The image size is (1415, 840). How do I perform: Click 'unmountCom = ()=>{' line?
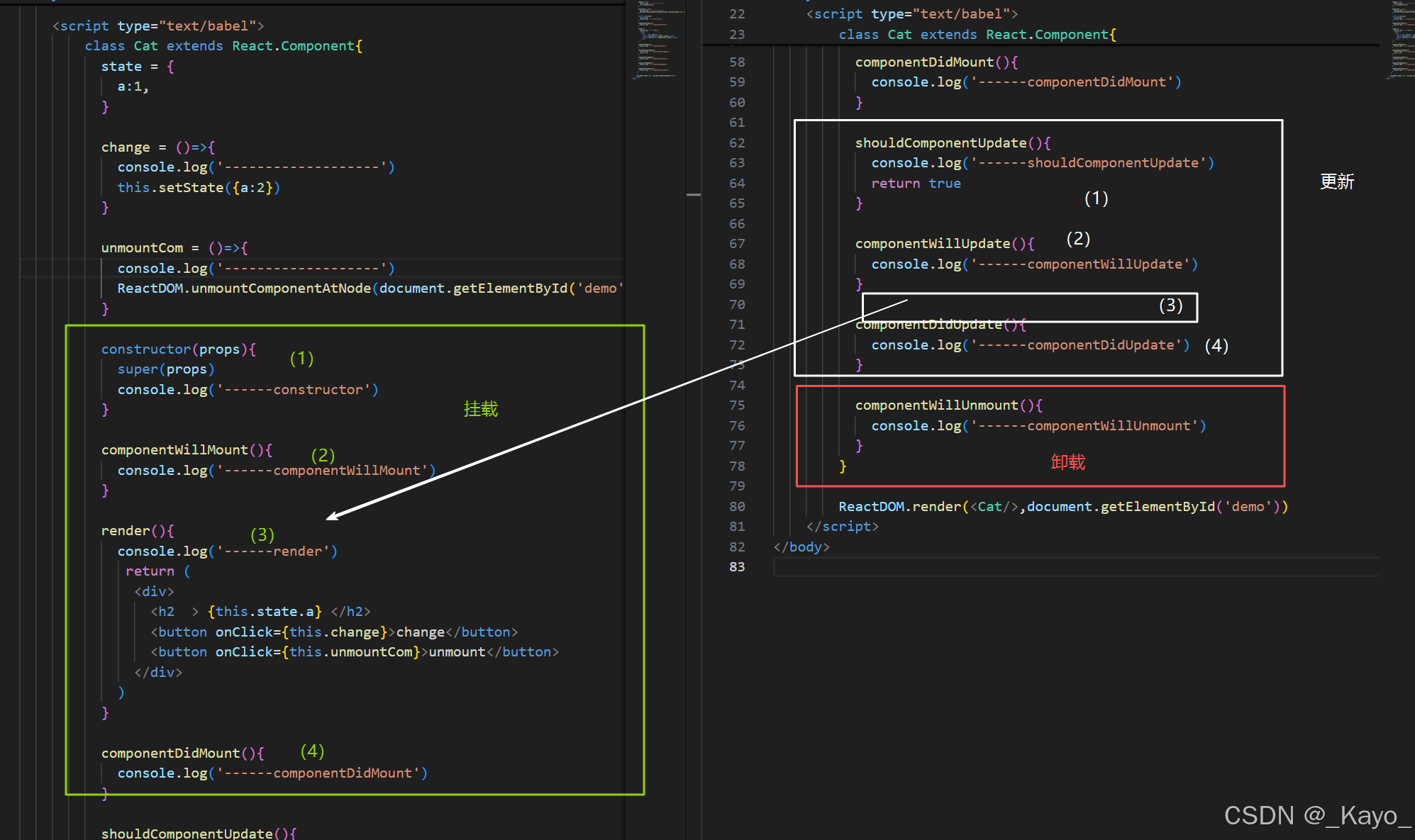tap(174, 248)
